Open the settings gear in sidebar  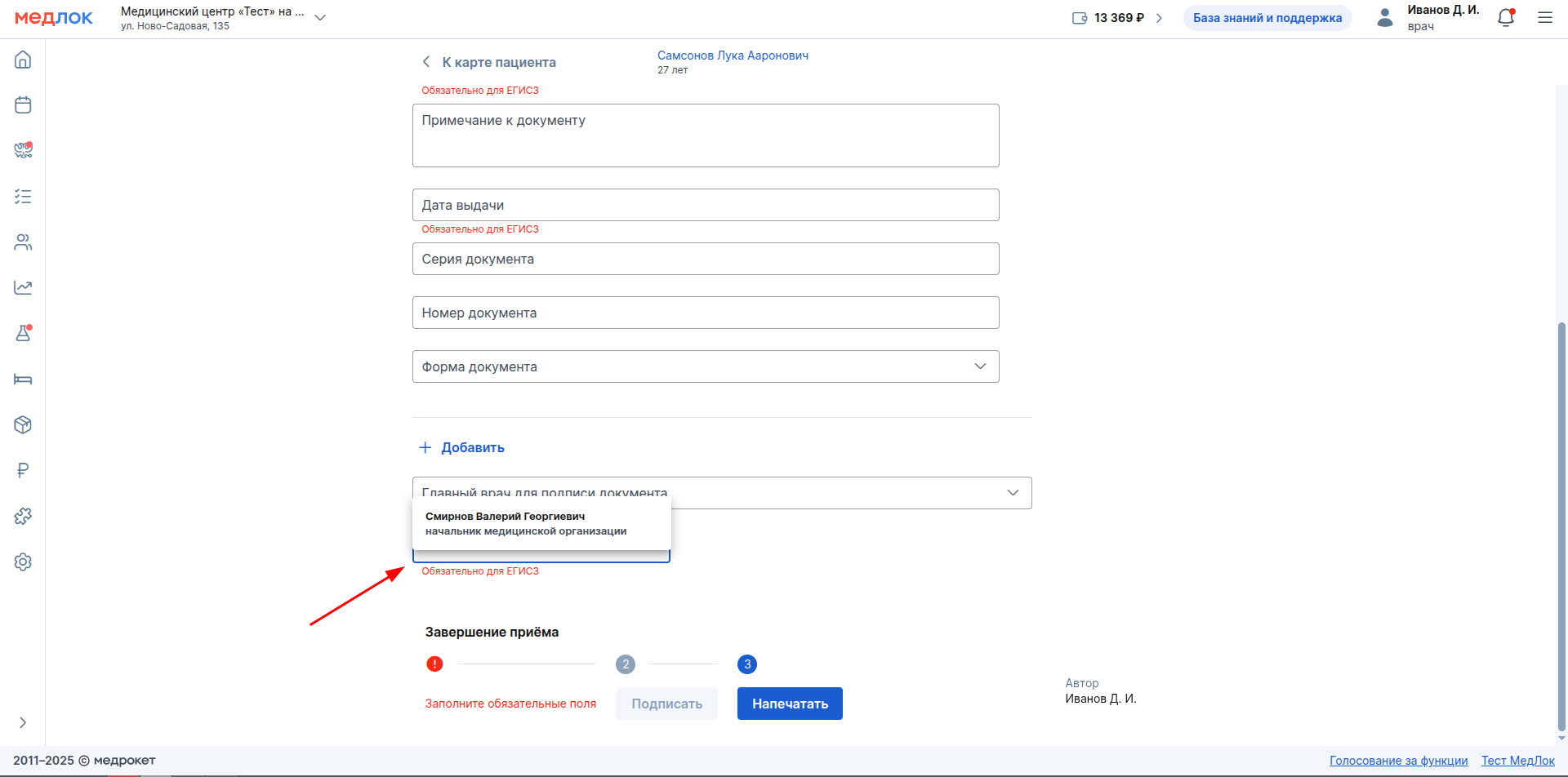tap(23, 562)
